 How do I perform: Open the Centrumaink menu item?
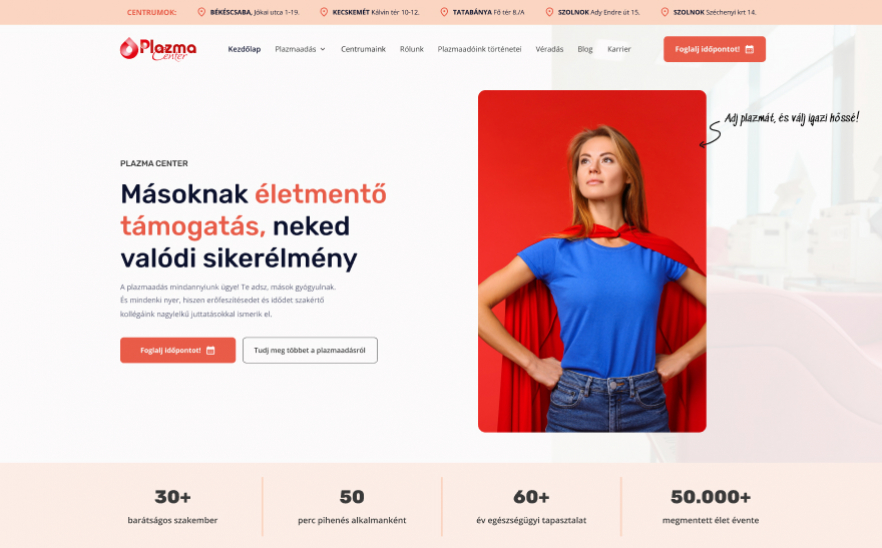[363, 50]
